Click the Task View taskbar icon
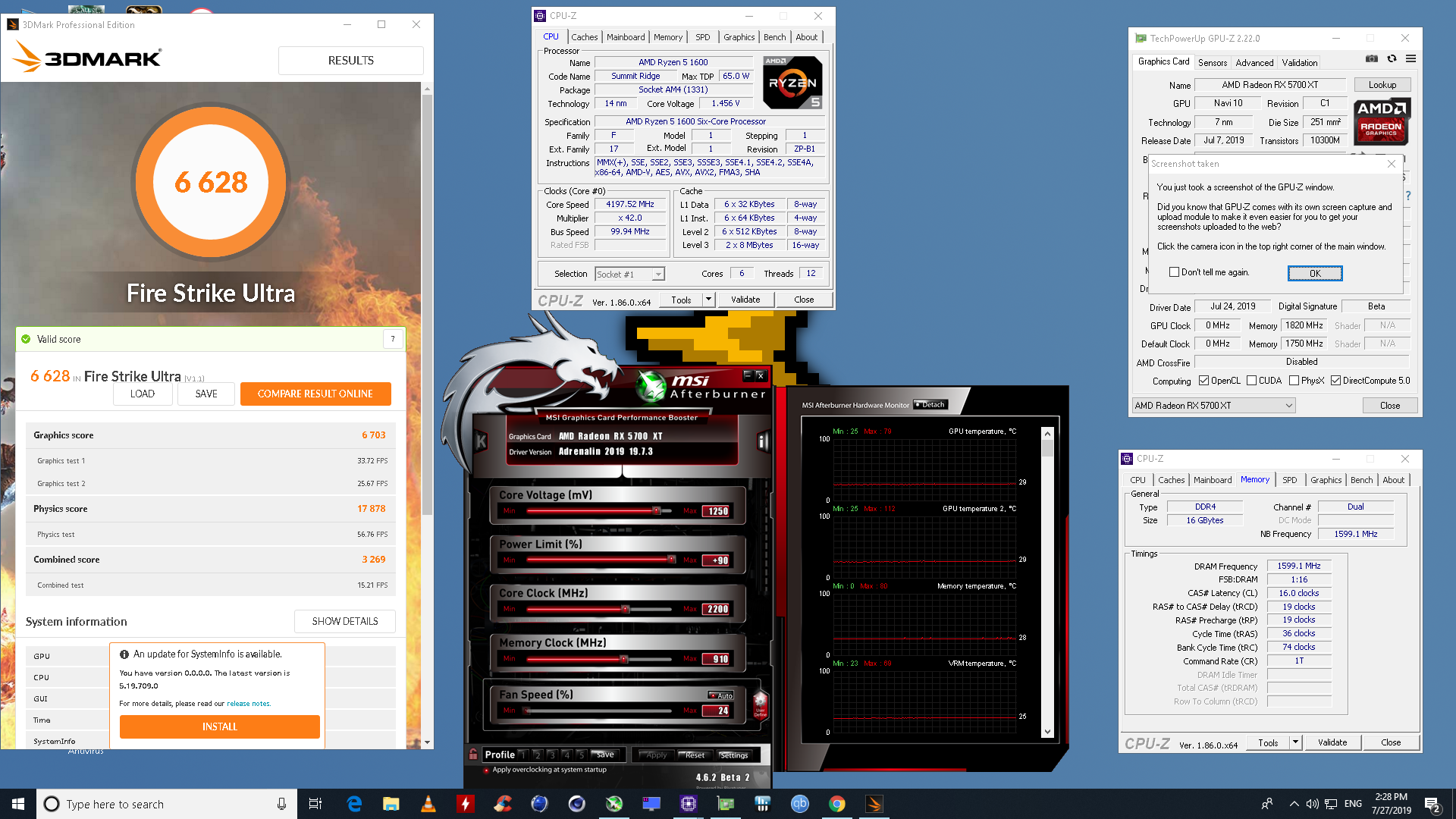Screen dimensions: 1456x819 [315, 804]
